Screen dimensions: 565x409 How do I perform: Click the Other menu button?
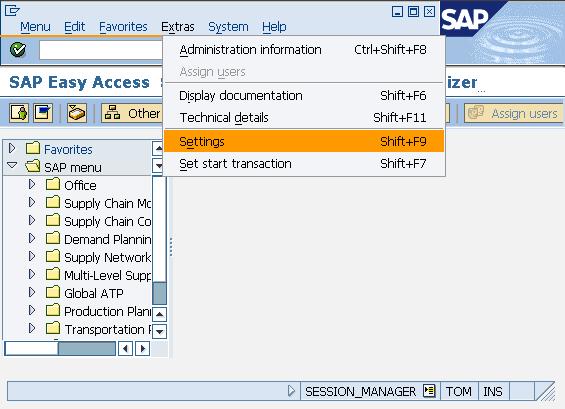click(x=132, y=113)
